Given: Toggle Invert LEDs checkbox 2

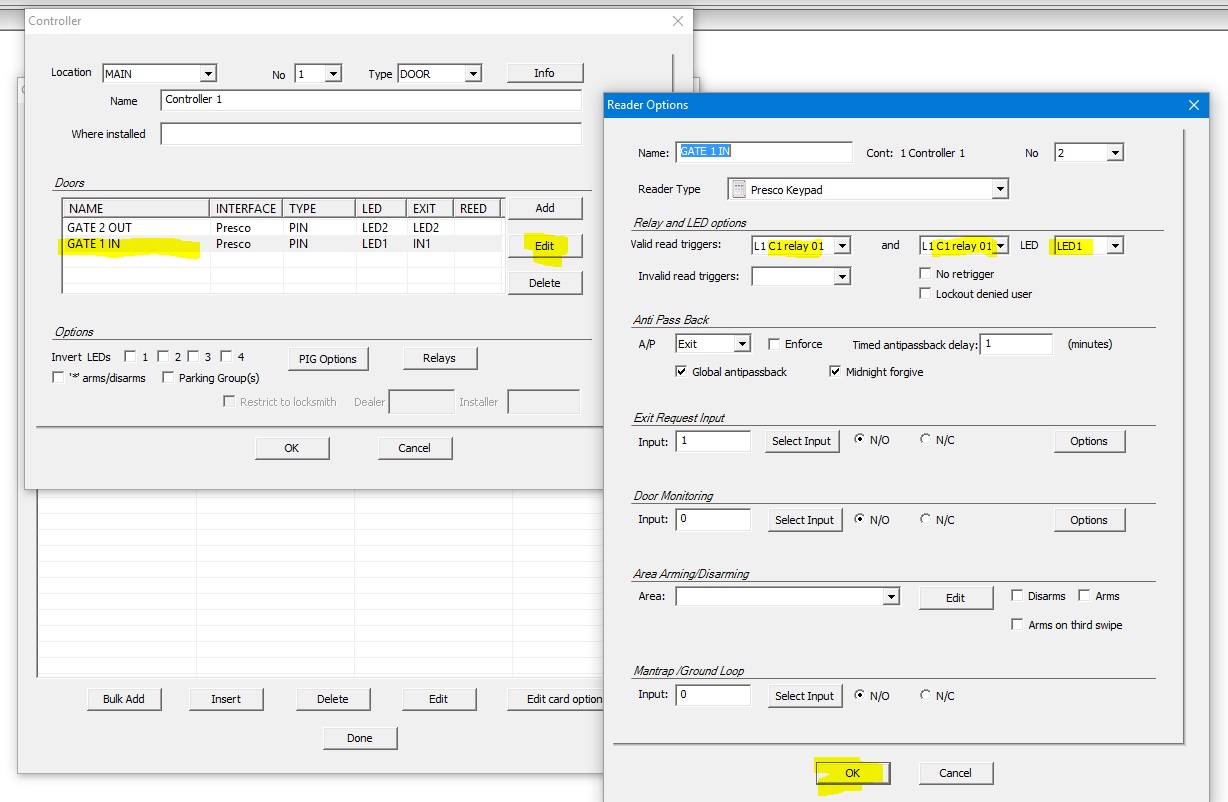Looking at the screenshot, I should coord(162,356).
